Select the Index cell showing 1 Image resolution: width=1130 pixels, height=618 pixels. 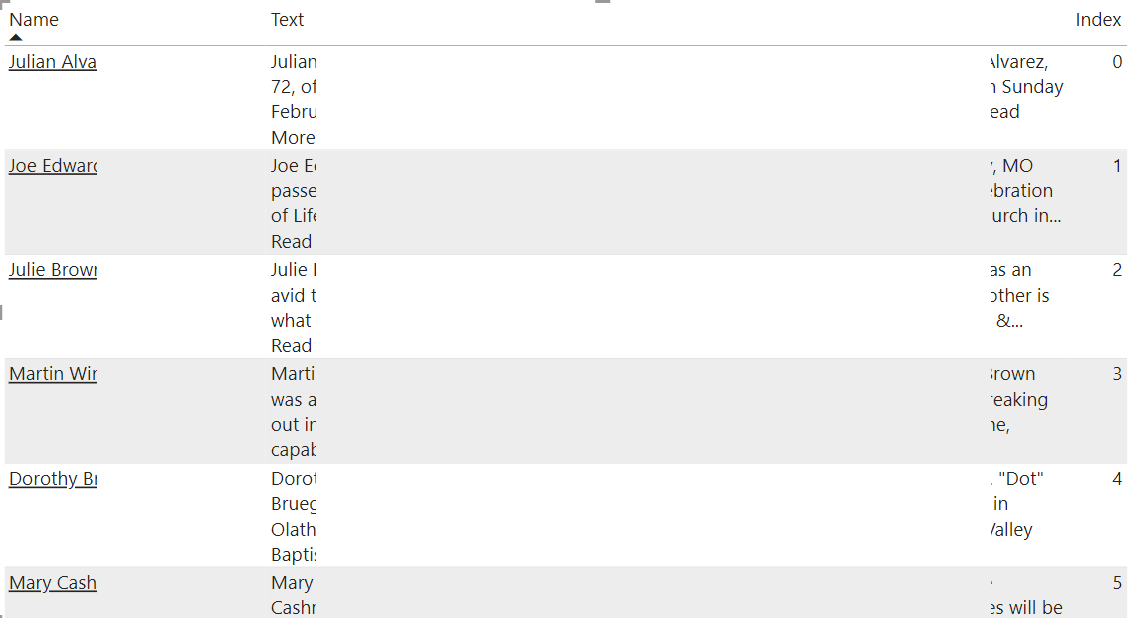(1117, 166)
